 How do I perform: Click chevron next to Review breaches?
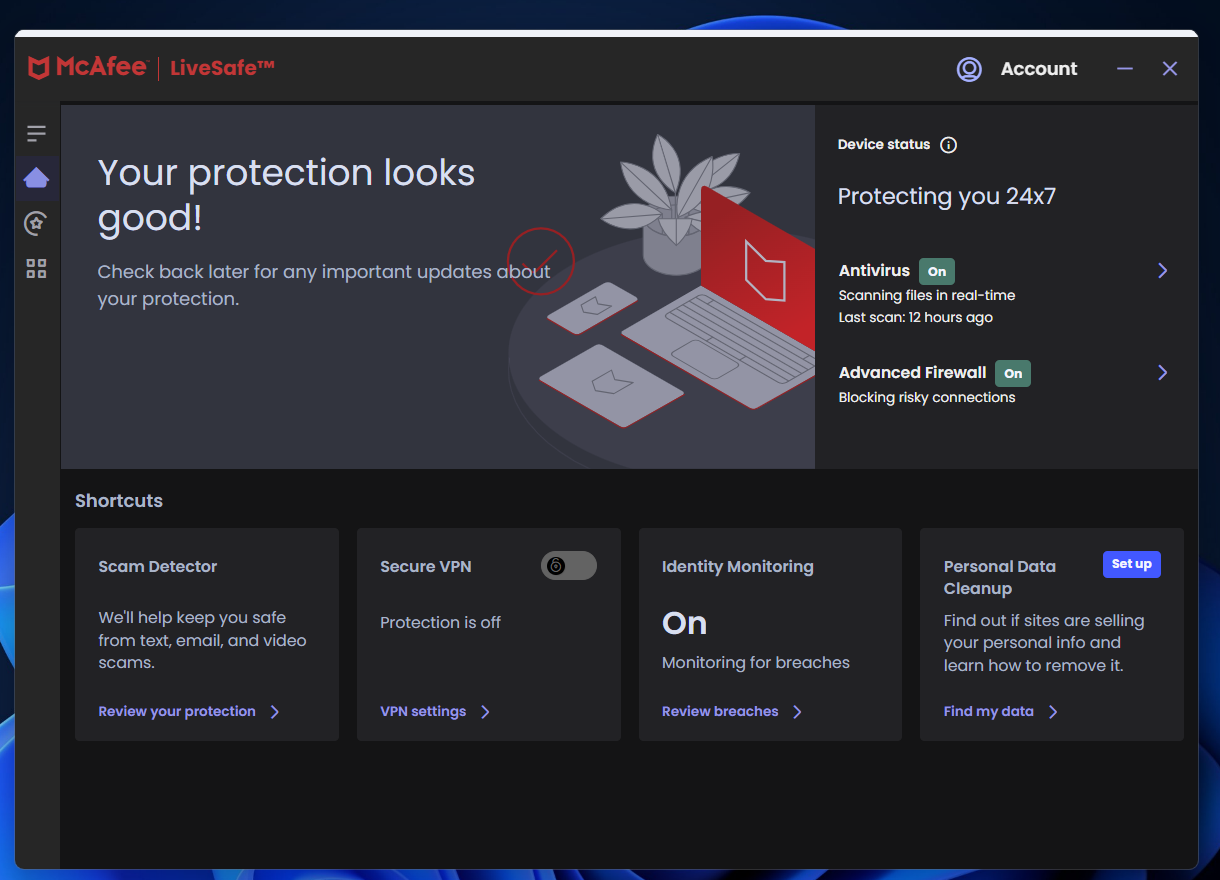click(x=797, y=712)
